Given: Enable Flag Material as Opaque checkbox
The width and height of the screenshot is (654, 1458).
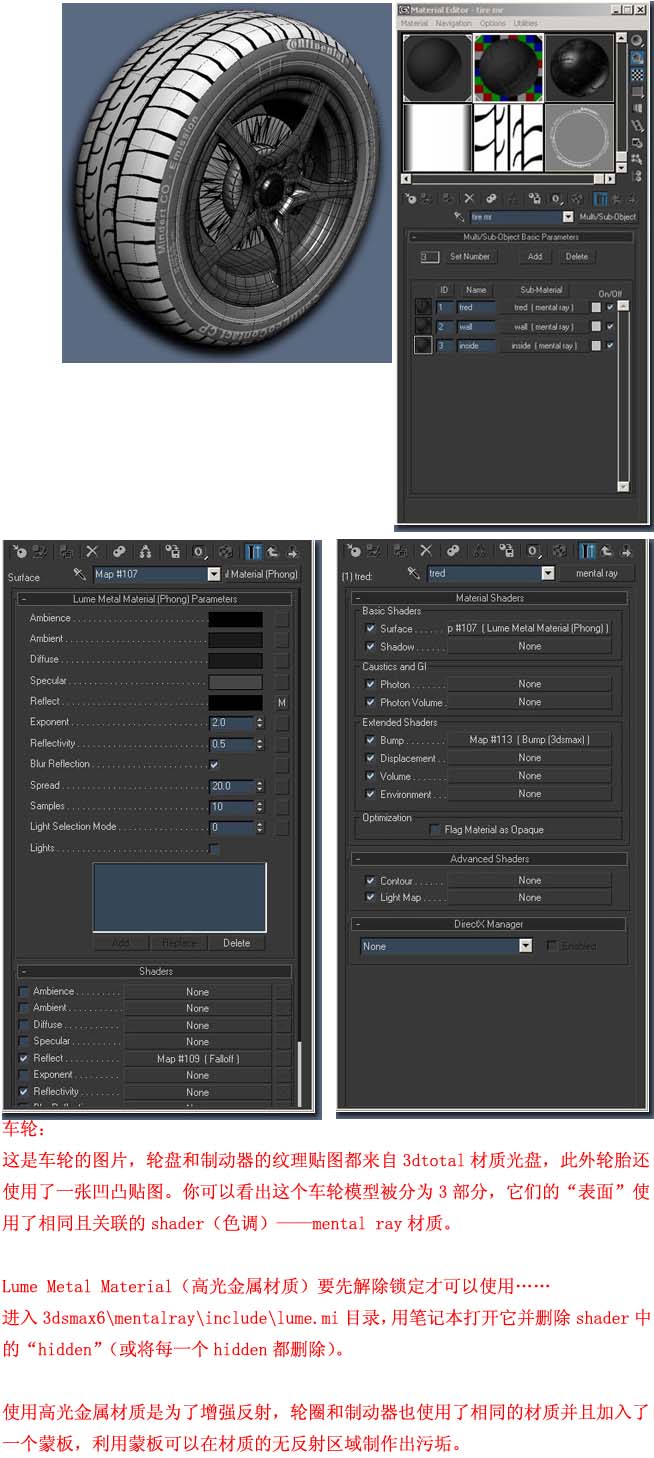Looking at the screenshot, I should click(435, 829).
